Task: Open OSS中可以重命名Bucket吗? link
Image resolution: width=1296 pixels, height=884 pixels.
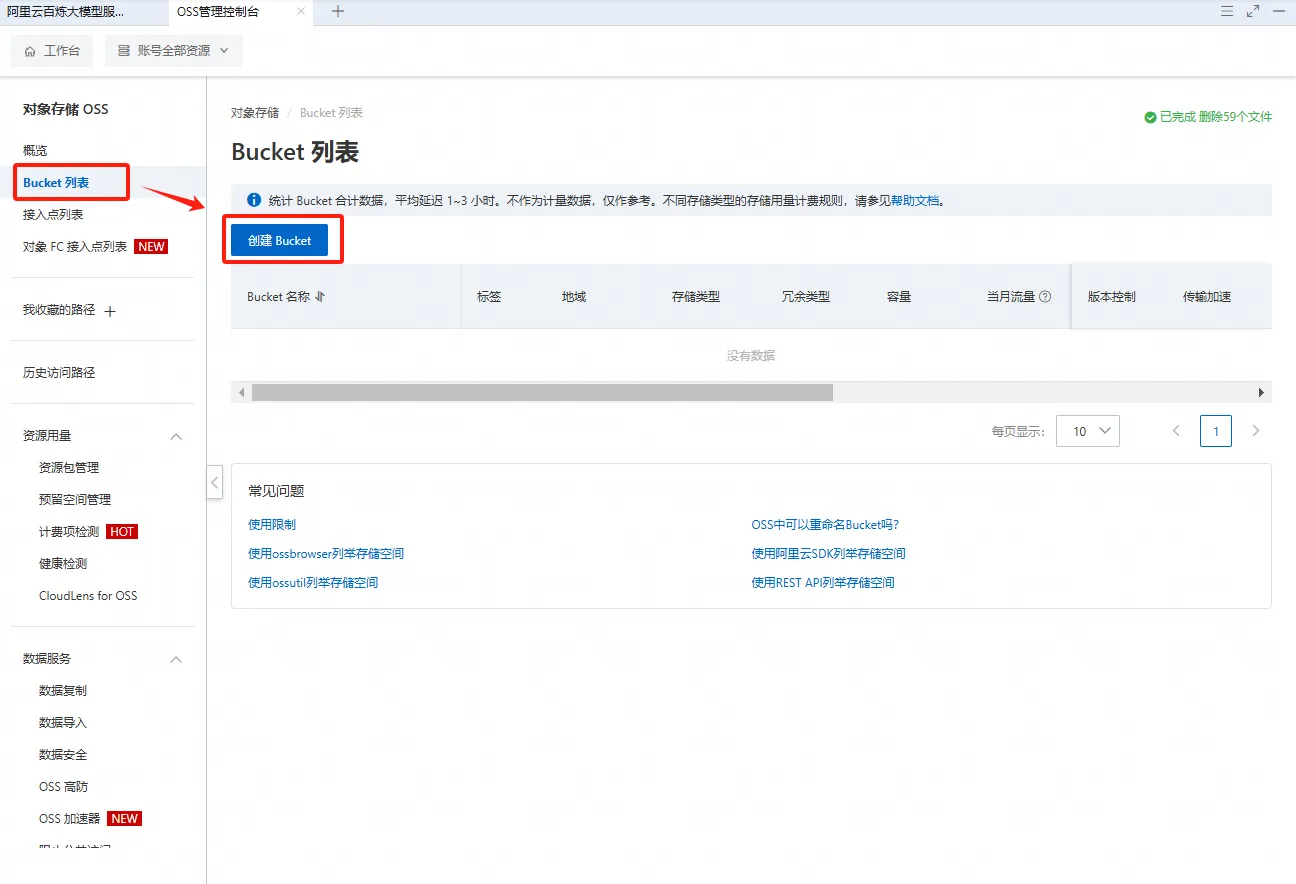Action: coord(825,525)
